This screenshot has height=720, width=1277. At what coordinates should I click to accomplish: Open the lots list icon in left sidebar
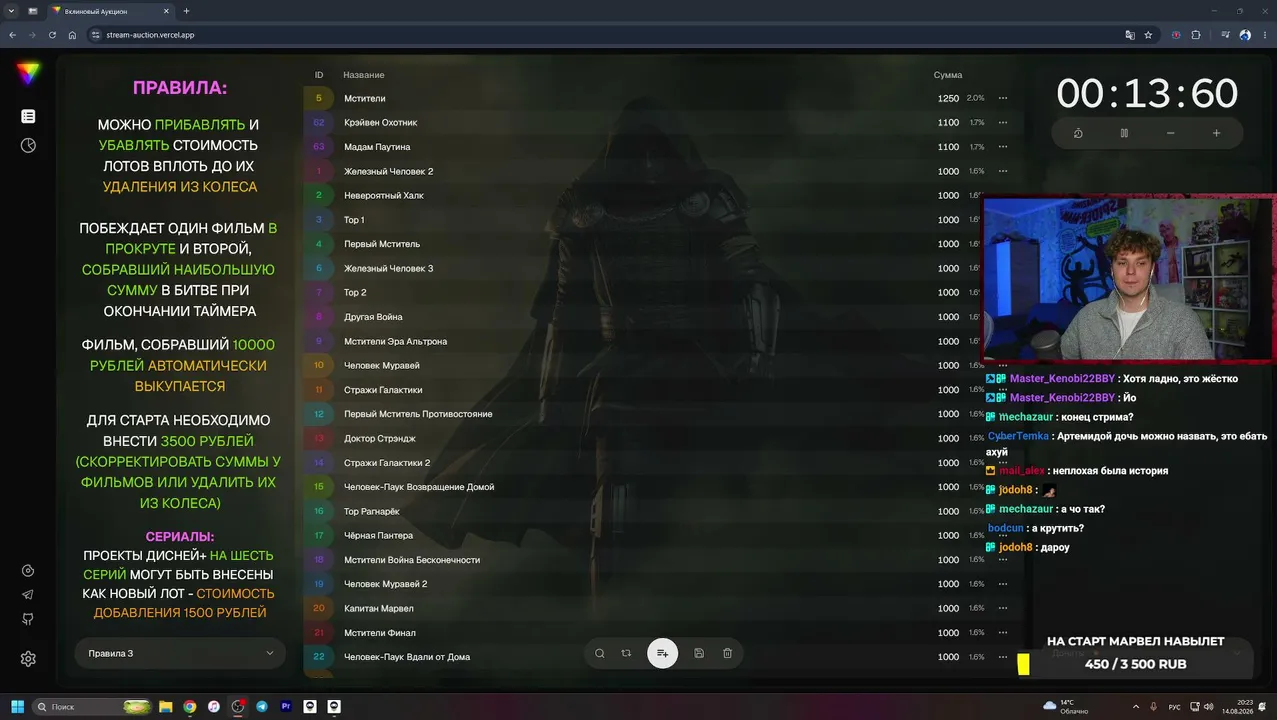(28, 117)
